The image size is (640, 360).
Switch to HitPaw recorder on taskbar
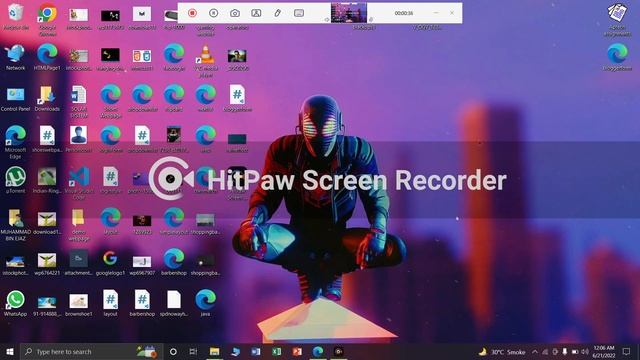(x=339, y=351)
